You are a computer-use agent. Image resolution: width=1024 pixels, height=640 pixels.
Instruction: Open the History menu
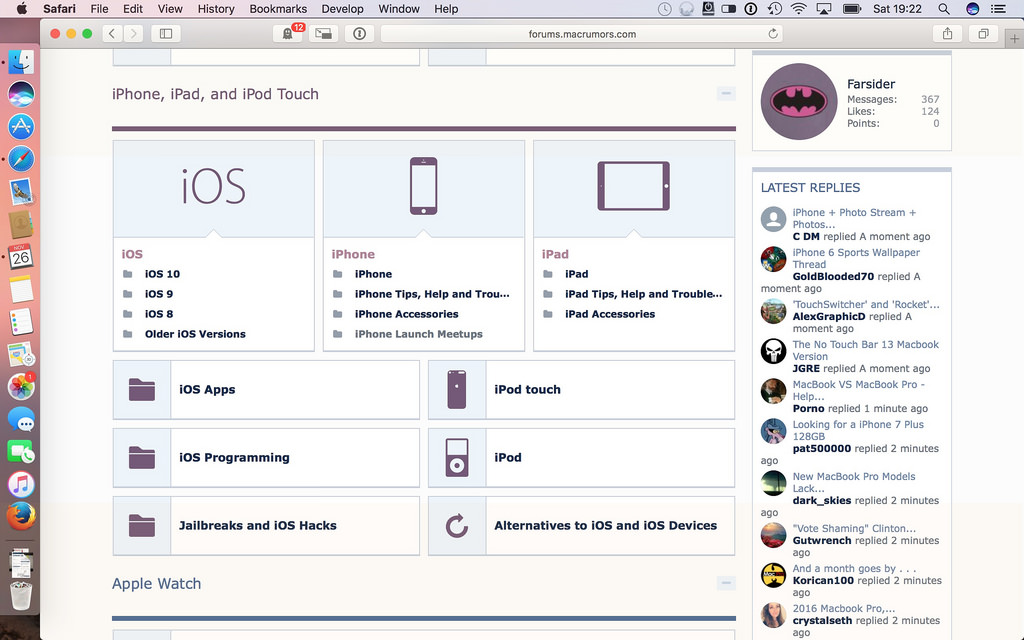tap(216, 9)
